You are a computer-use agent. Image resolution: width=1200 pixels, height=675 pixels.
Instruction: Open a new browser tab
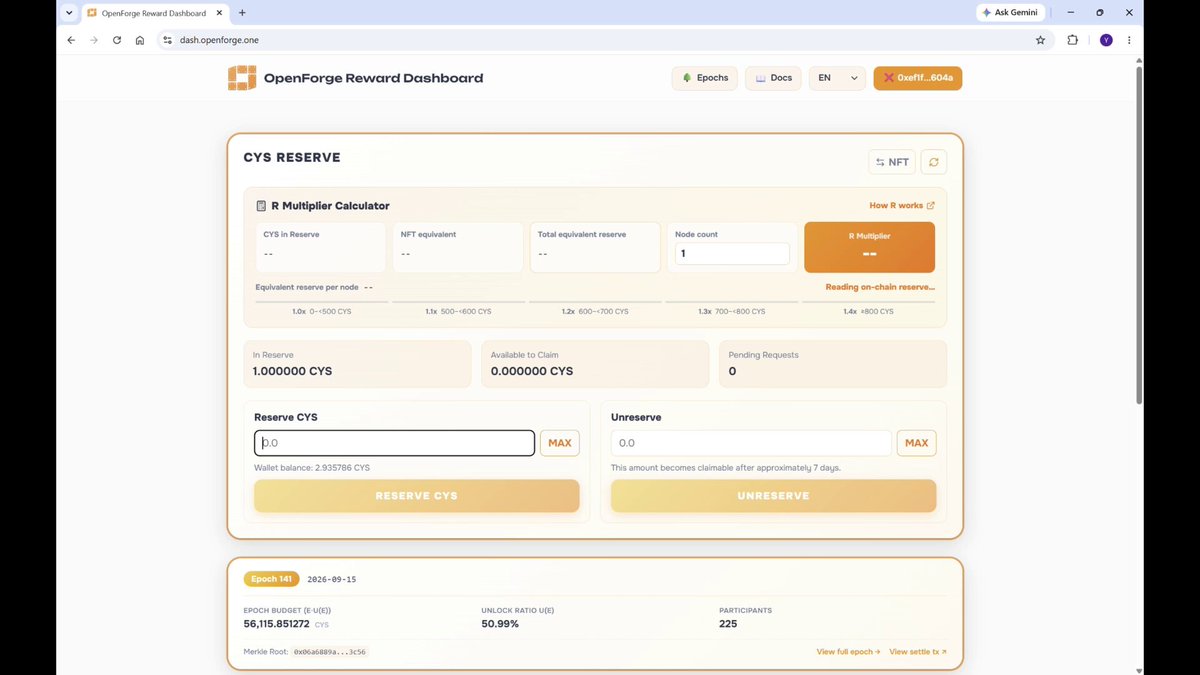point(242,13)
